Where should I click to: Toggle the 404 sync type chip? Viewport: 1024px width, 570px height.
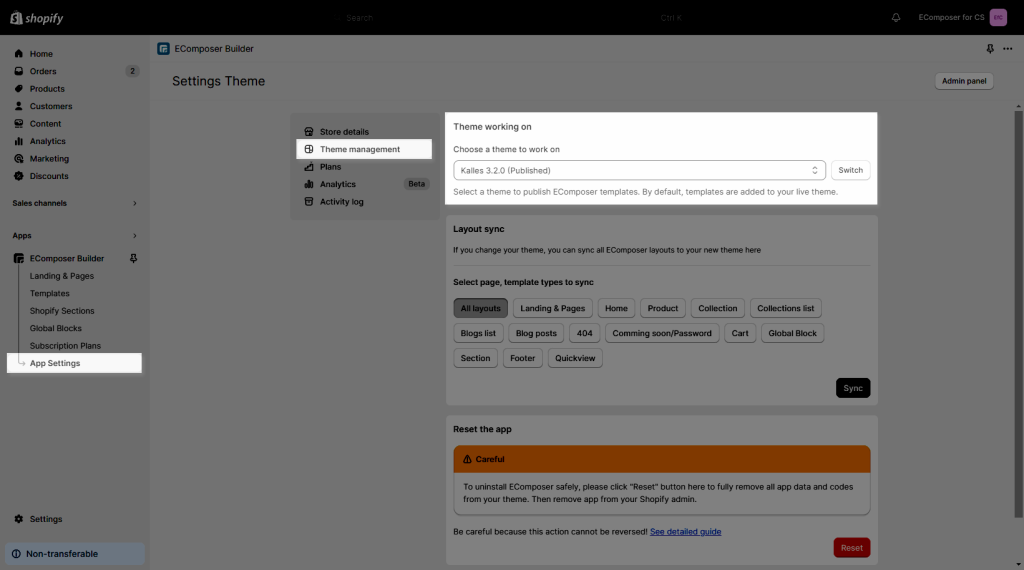tap(584, 333)
